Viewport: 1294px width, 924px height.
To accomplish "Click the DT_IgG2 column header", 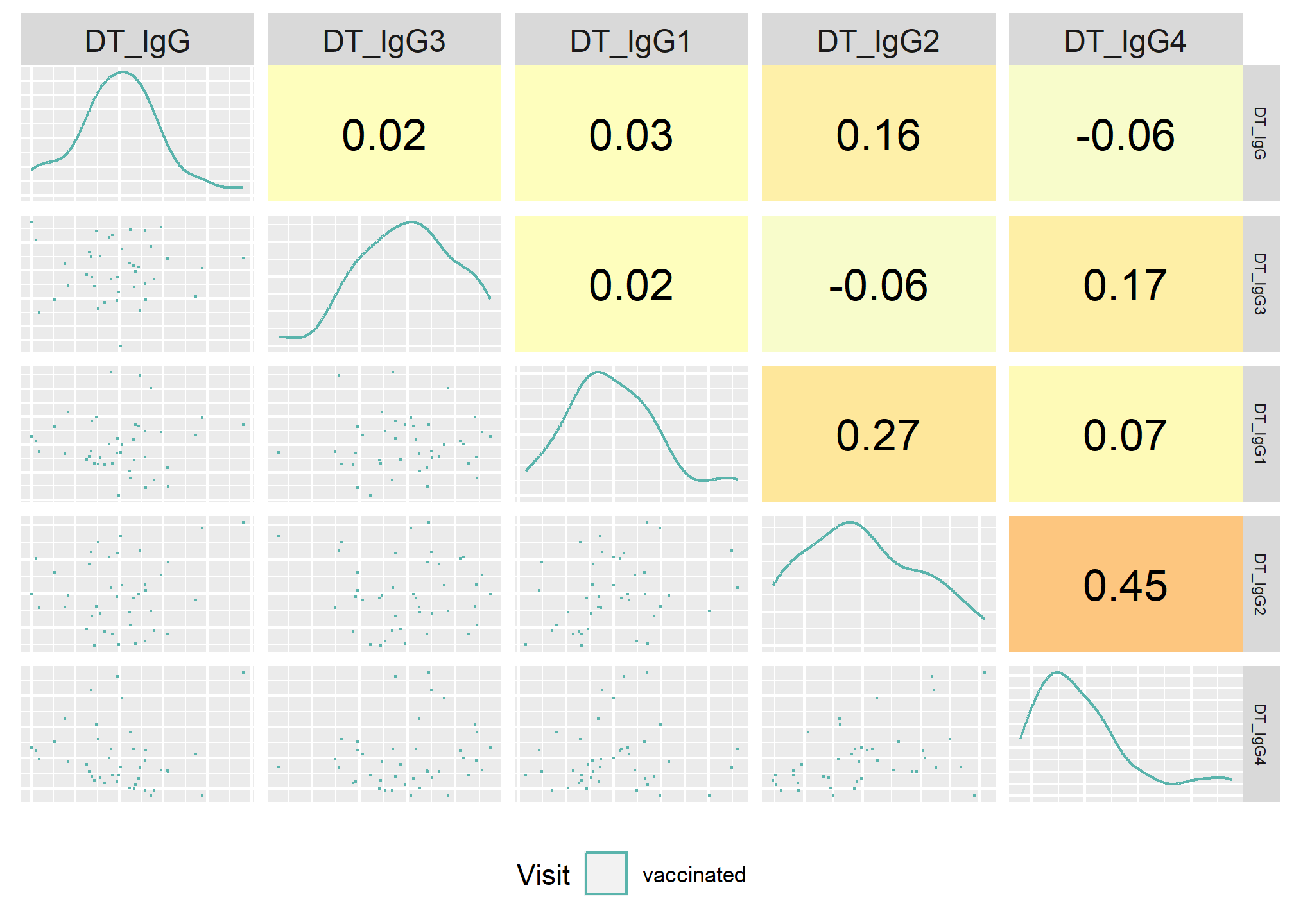I will tap(878, 40).
